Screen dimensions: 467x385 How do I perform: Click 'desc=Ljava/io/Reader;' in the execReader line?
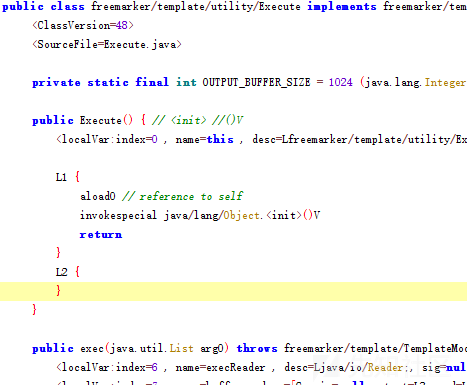point(348,368)
